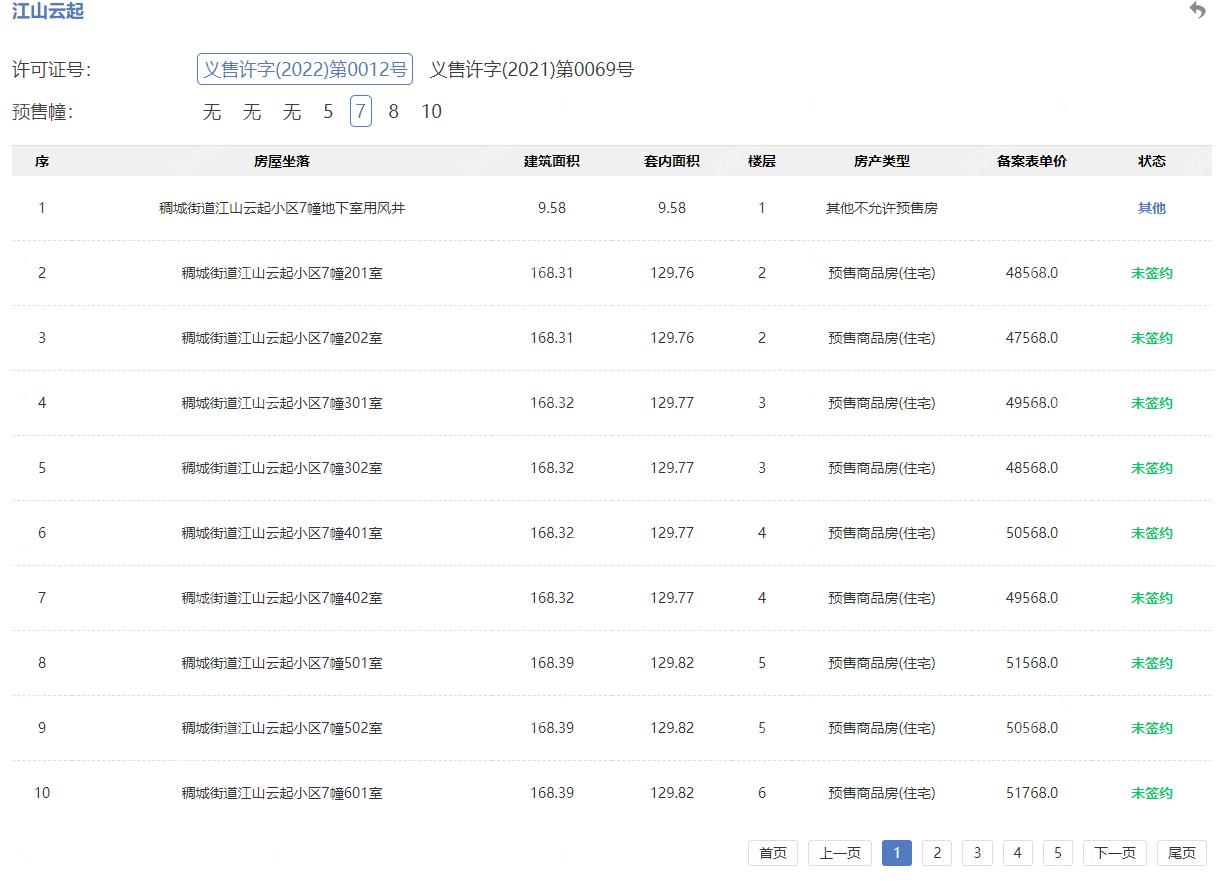Image resolution: width=1222 pixels, height=881 pixels.
Task: Click the 预售幢 label
Action: click(x=43, y=112)
